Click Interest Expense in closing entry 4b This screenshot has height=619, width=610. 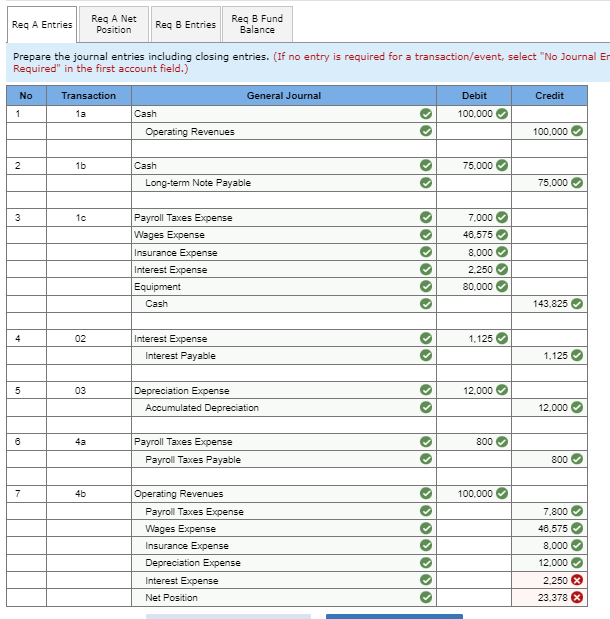[284, 580]
